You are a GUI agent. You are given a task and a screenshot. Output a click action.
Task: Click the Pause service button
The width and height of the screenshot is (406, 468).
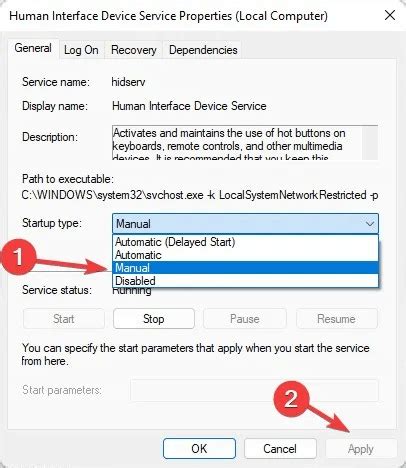click(x=245, y=319)
